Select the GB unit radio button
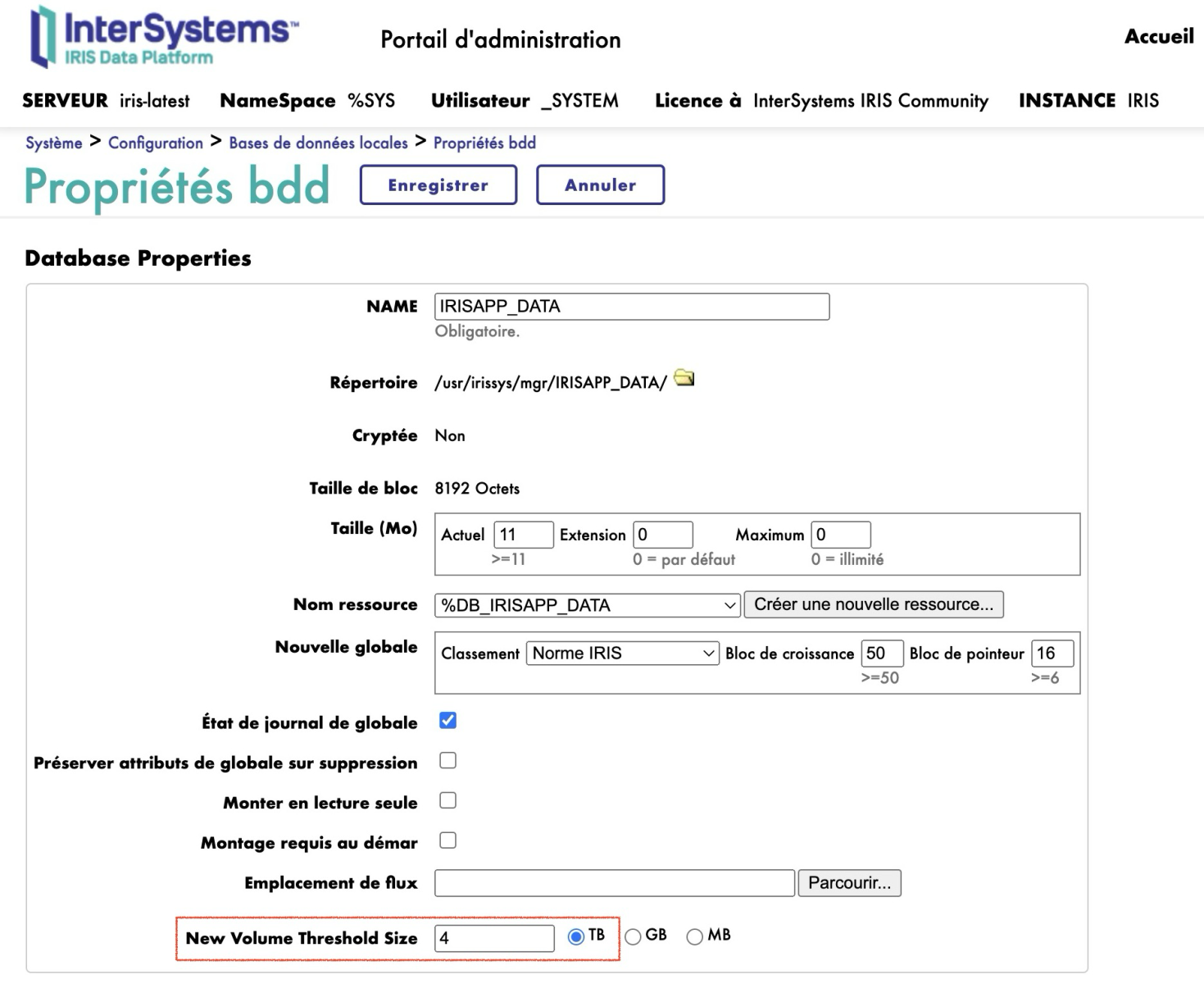This screenshot has height=984, width=1204. tap(633, 936)
